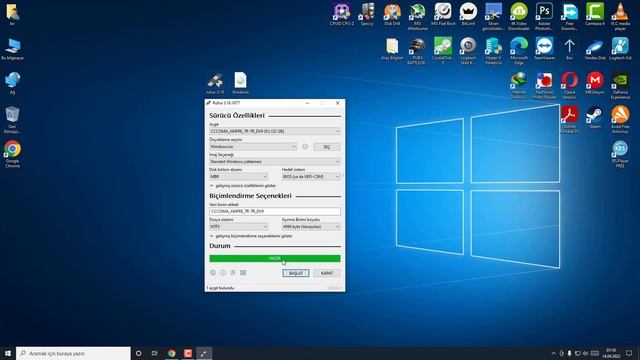The image size is (640, 360).
Task: Show hidden system tray icons
Action: click(553, 353)
